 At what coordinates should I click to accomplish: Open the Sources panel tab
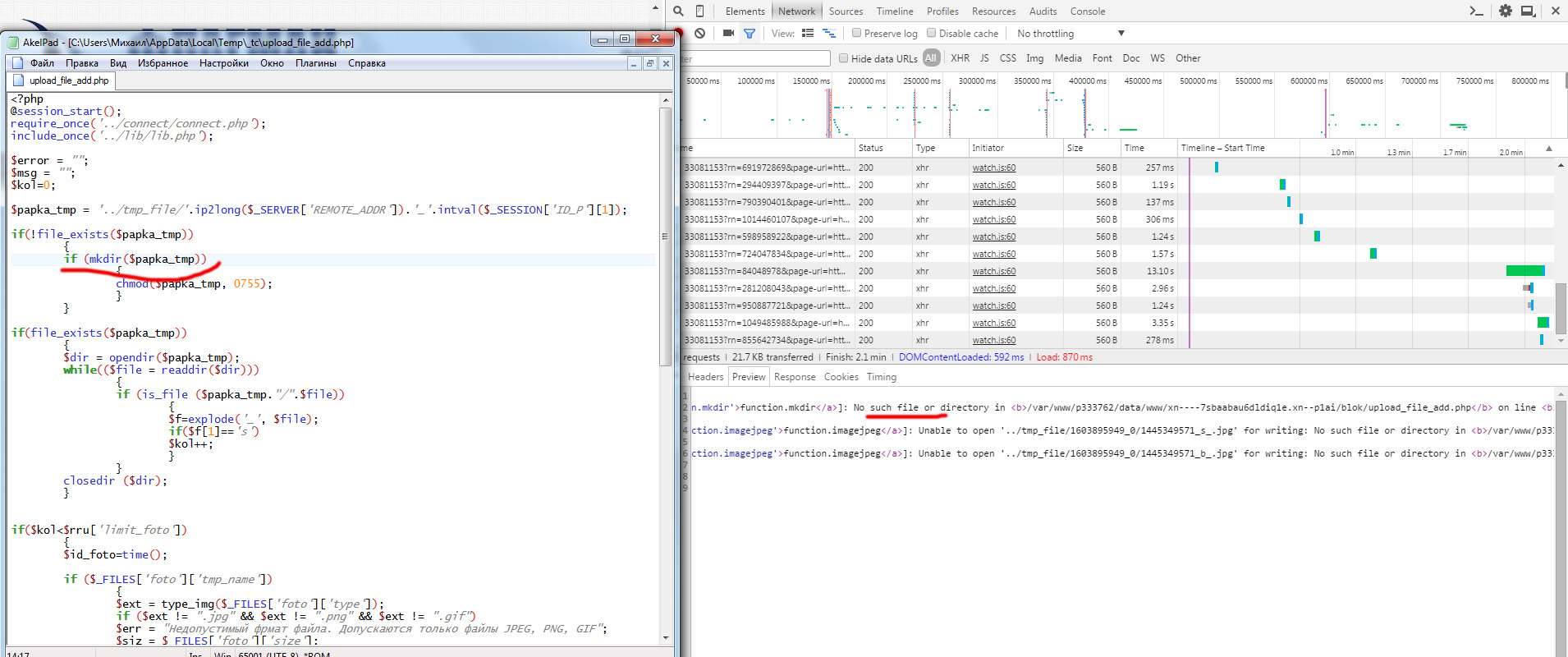point(846,11)
